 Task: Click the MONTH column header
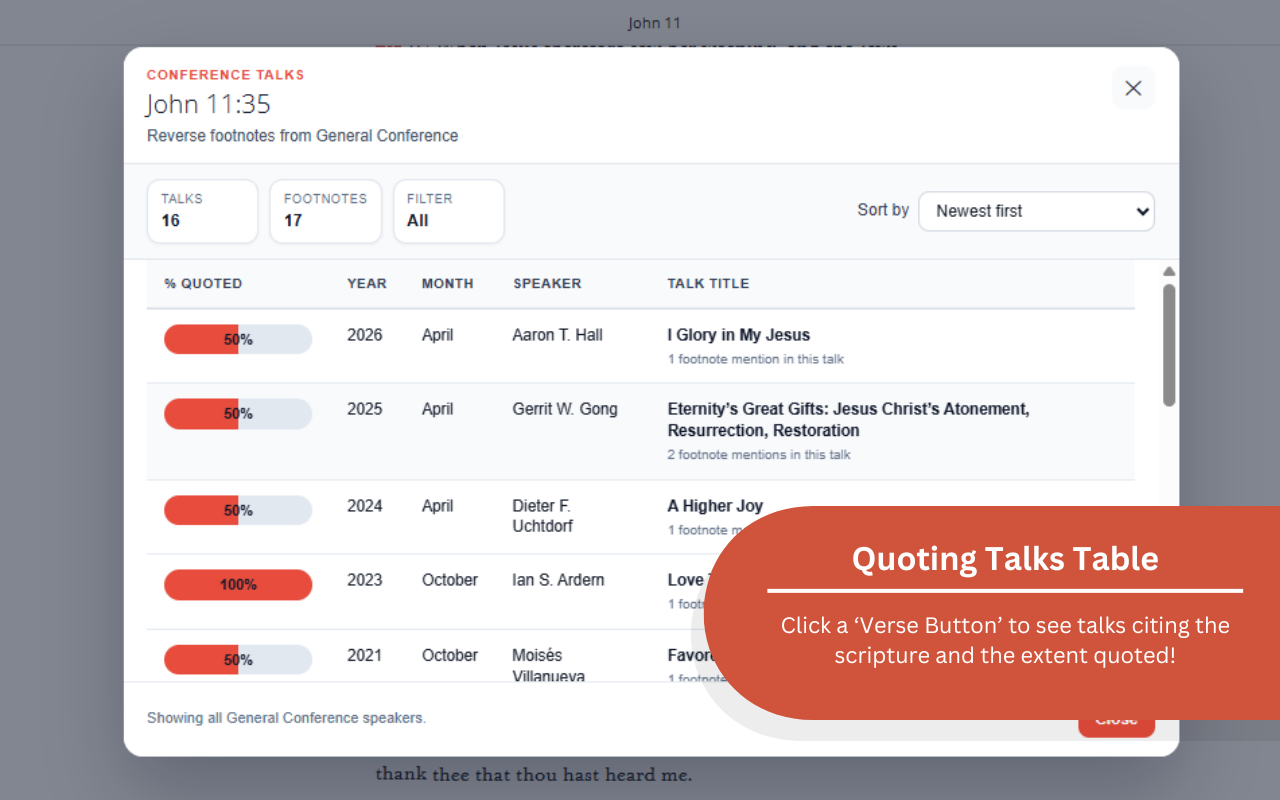coord(447,284)
